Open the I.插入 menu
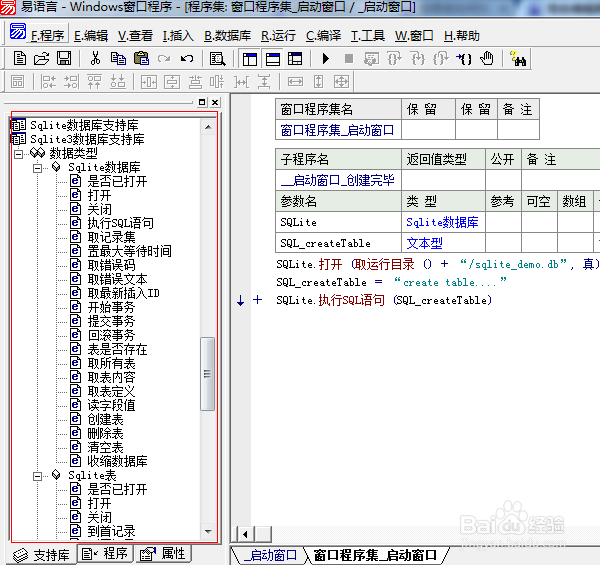 coord(178,36)
